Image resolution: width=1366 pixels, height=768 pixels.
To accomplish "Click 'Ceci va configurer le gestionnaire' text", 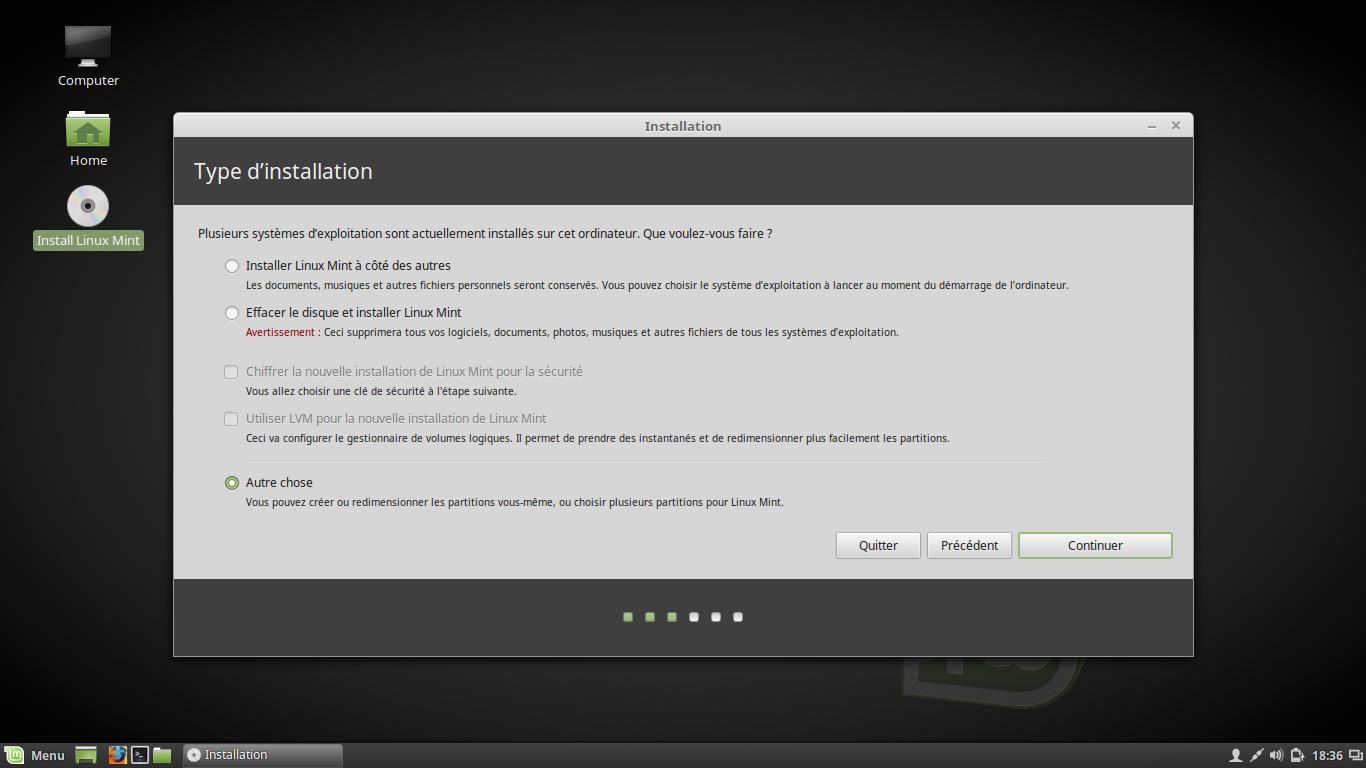I will point(598,438).
